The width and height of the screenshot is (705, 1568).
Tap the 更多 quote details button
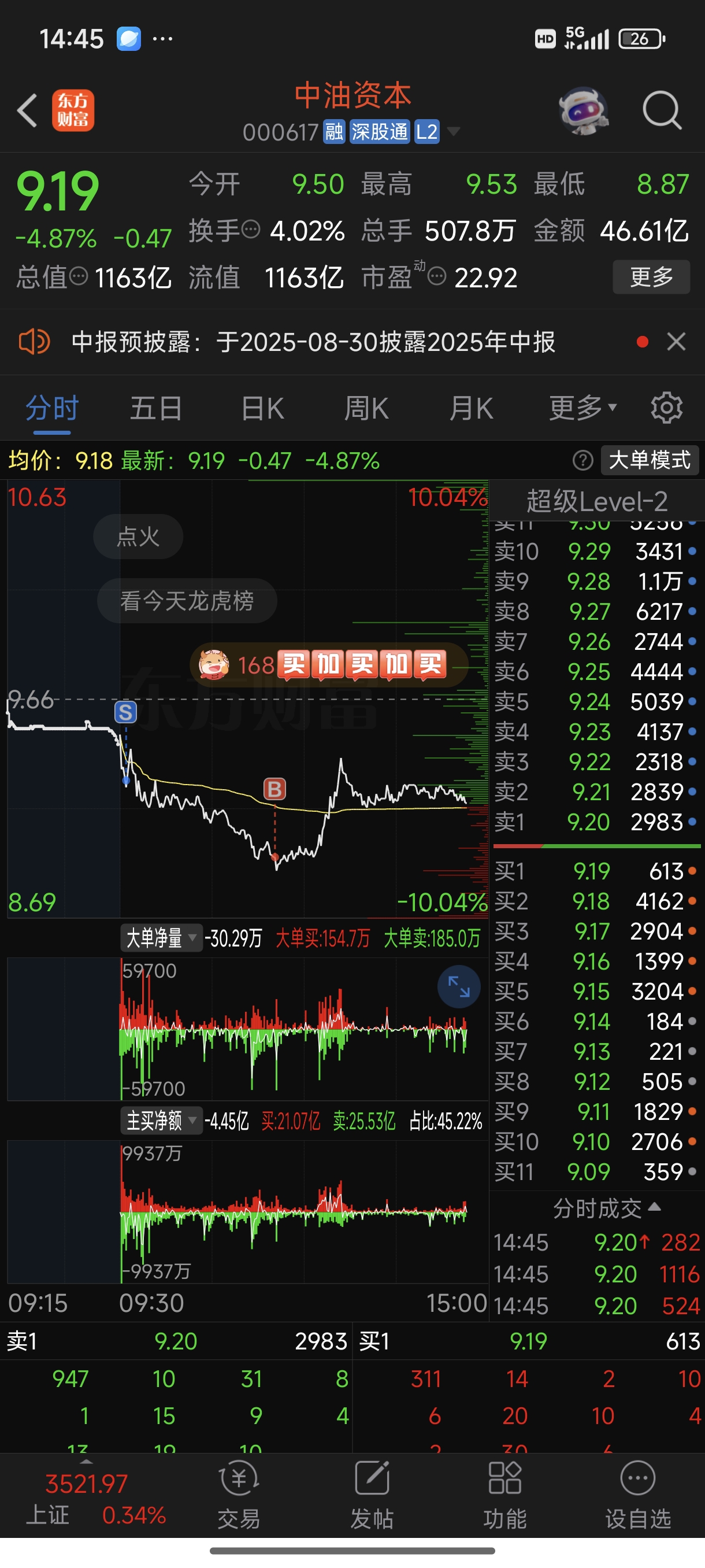click(x=651, y=277)
